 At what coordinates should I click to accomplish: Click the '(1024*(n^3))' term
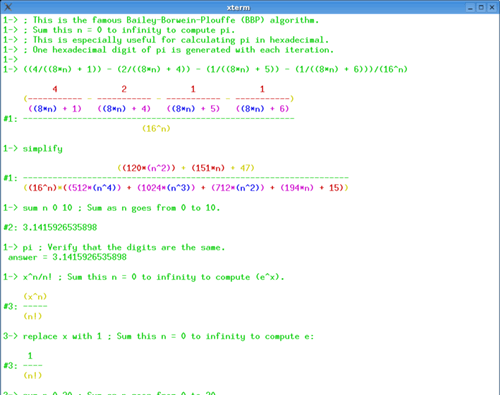point(166,188)
